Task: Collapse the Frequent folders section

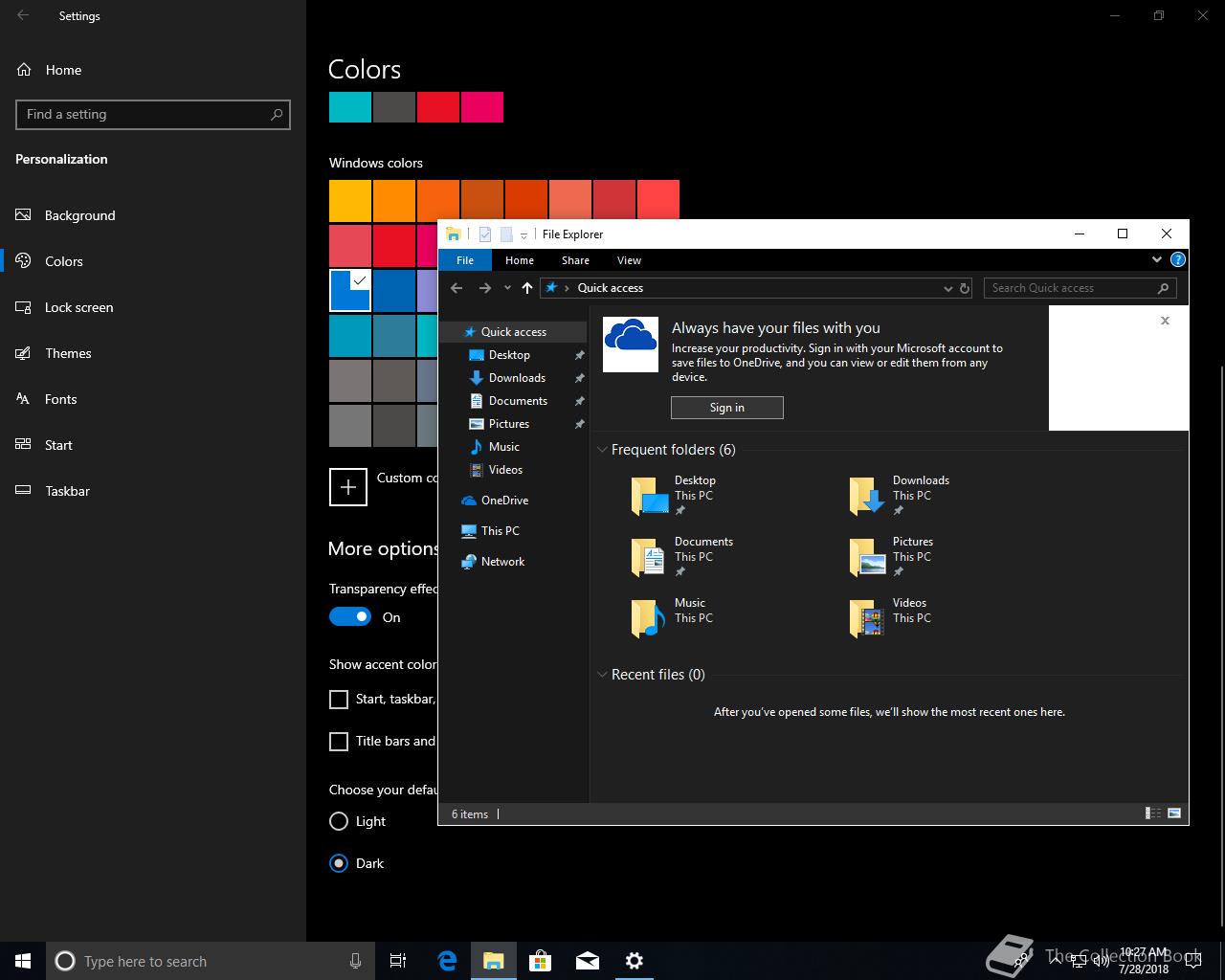Action: [603, 450]
